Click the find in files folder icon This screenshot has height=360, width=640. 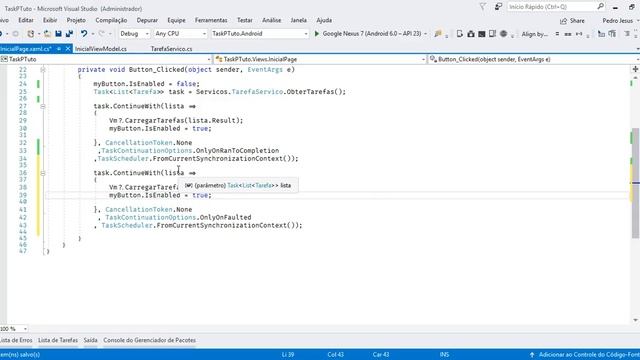coord(438,34)
